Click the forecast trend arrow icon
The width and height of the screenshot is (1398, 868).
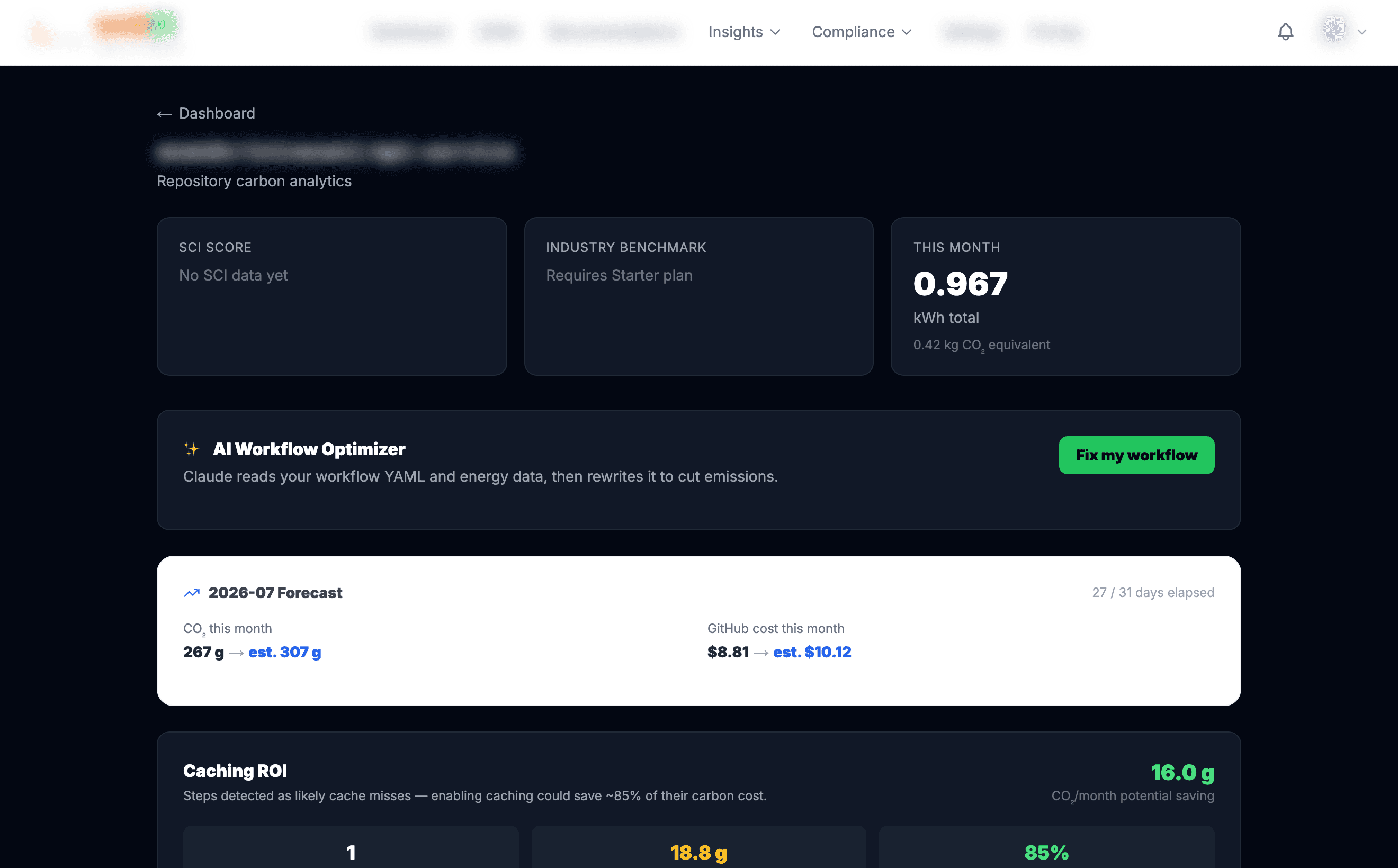pyautogui.click(x=192, y=592)
